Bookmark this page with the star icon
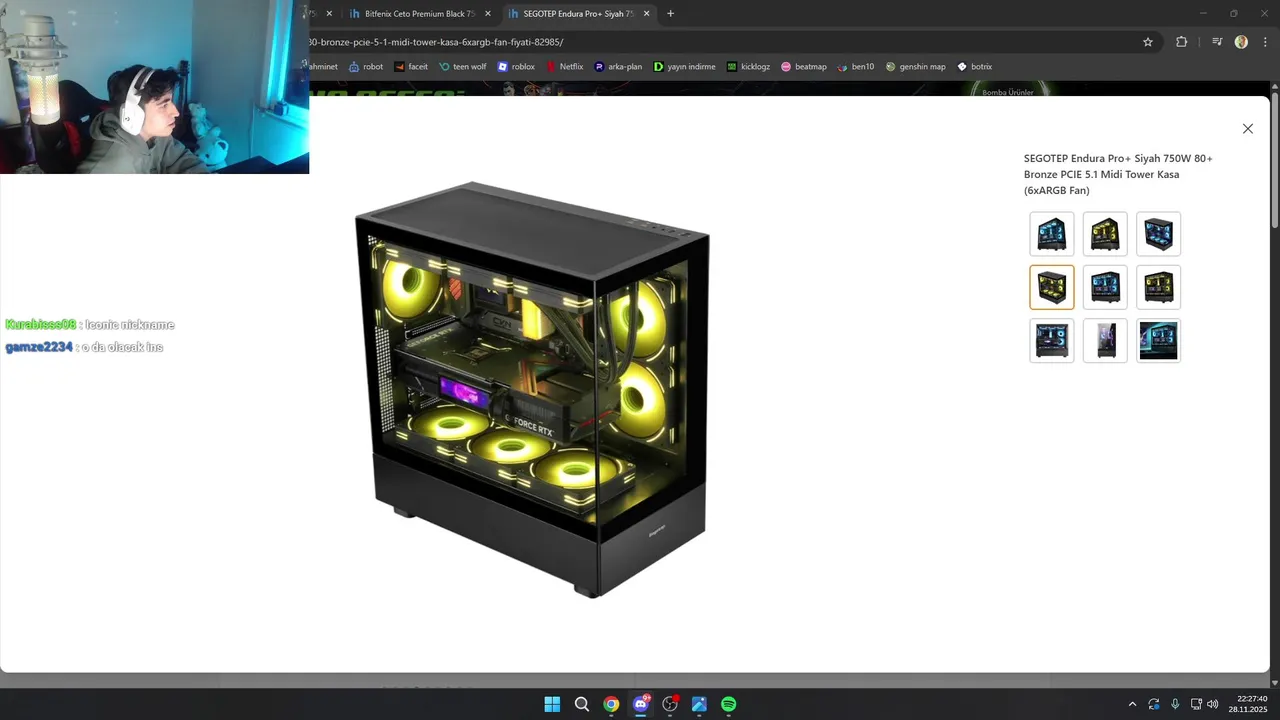The height and width of the screenshot is (720, 1280). click(x=1148, y=42)
